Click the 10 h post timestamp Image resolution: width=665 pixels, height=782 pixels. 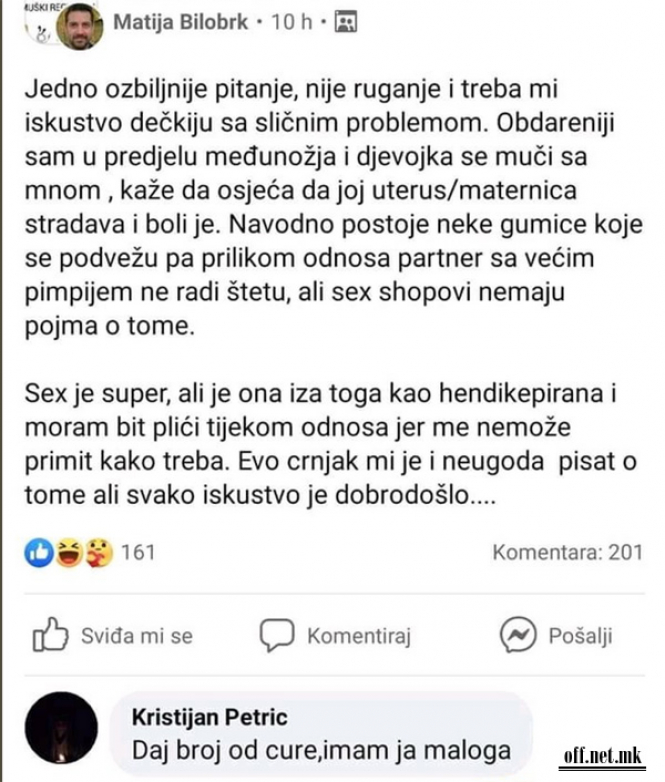click(295, 20)
